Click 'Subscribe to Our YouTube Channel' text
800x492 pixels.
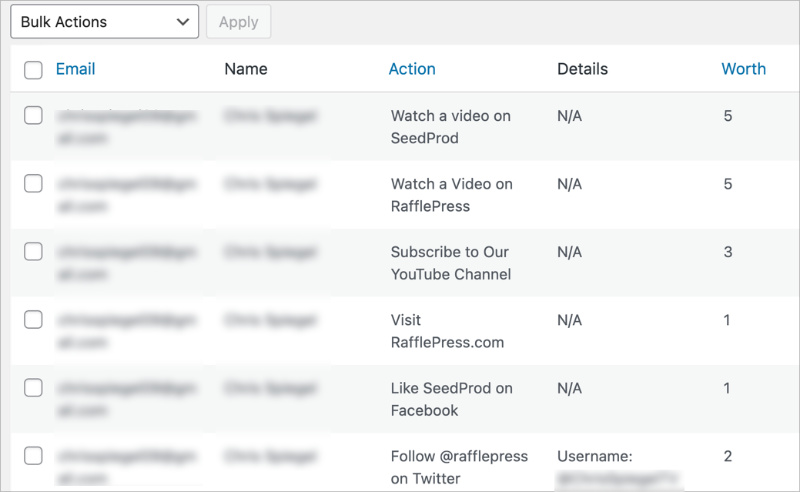coord(451,263)
